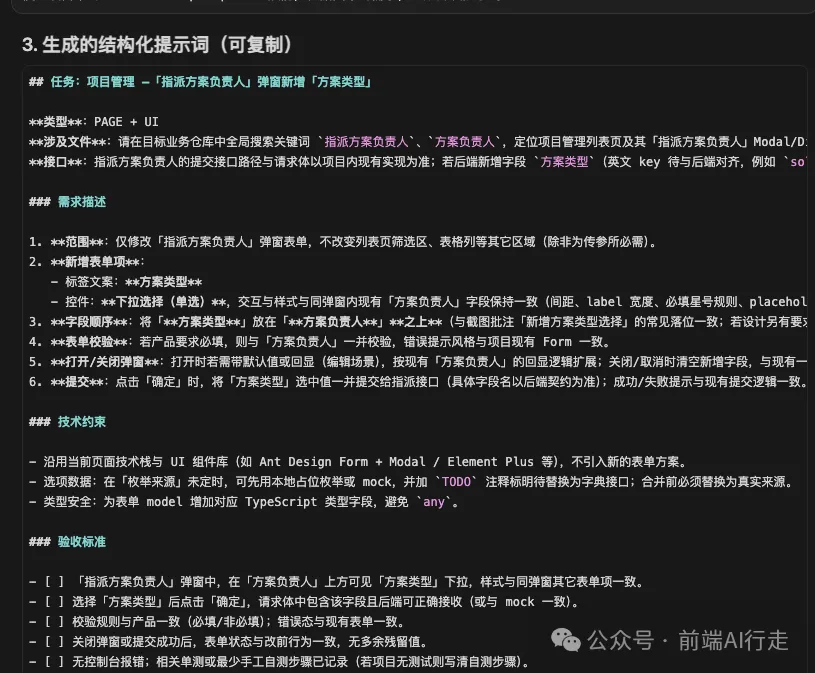
Task: Click list item "1. **范围**"
Action: 343,242
